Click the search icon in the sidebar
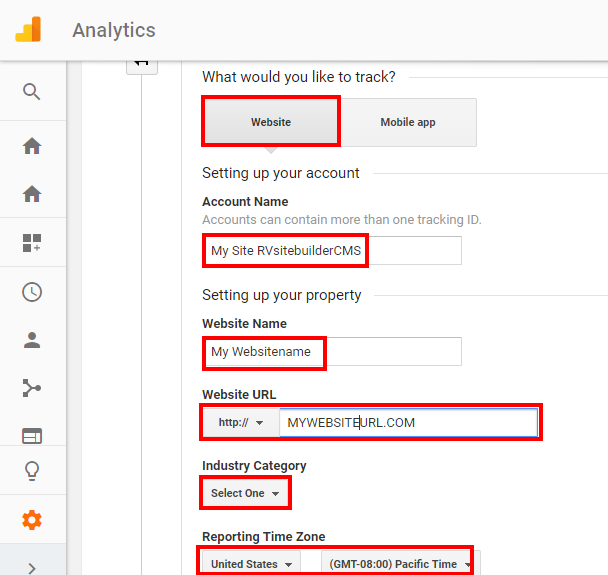Image resolution: width=608 pixels, height=575 pixels. [x=32, y=92]
